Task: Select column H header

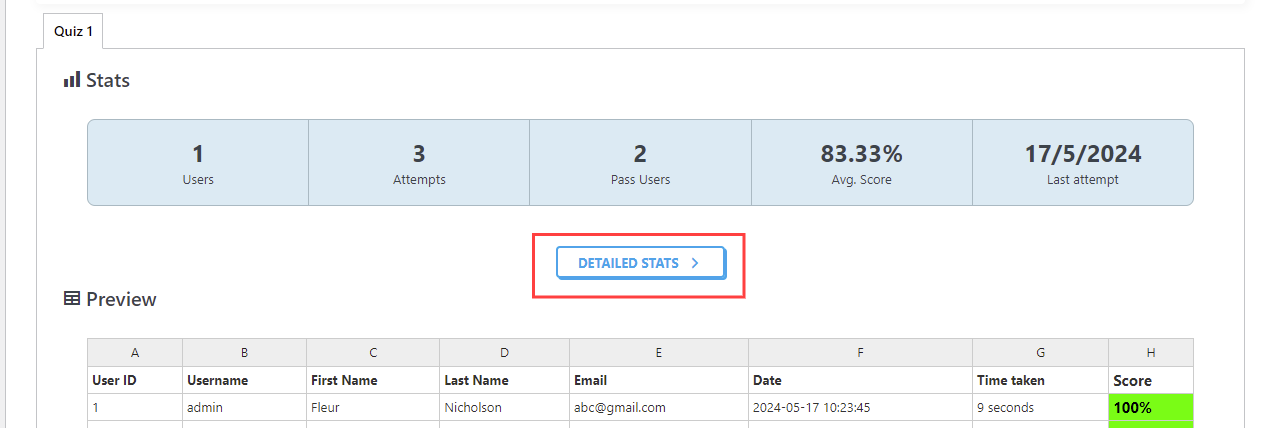Action: coord(1151,353)
